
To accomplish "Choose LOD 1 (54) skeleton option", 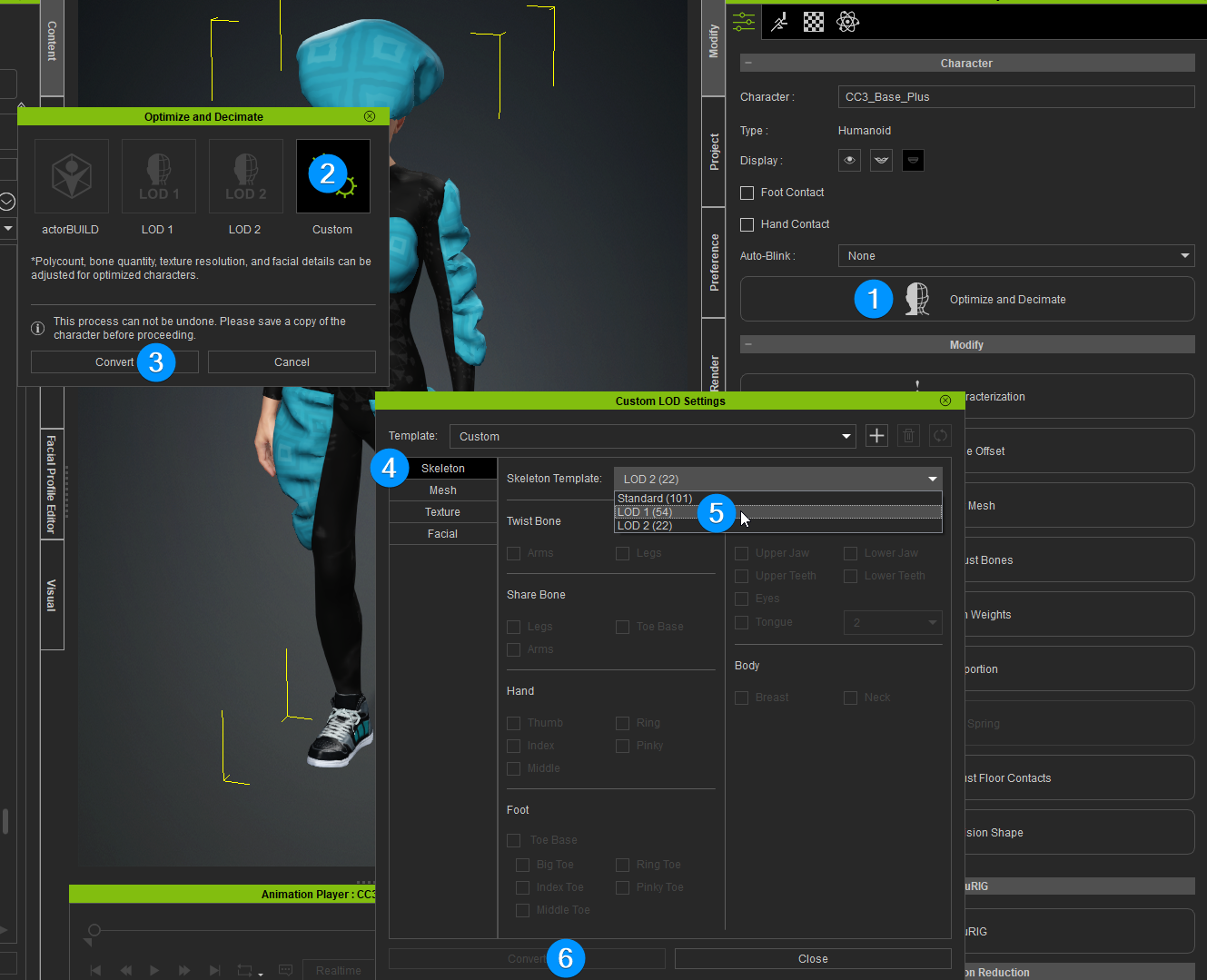I will click(777, 512).
